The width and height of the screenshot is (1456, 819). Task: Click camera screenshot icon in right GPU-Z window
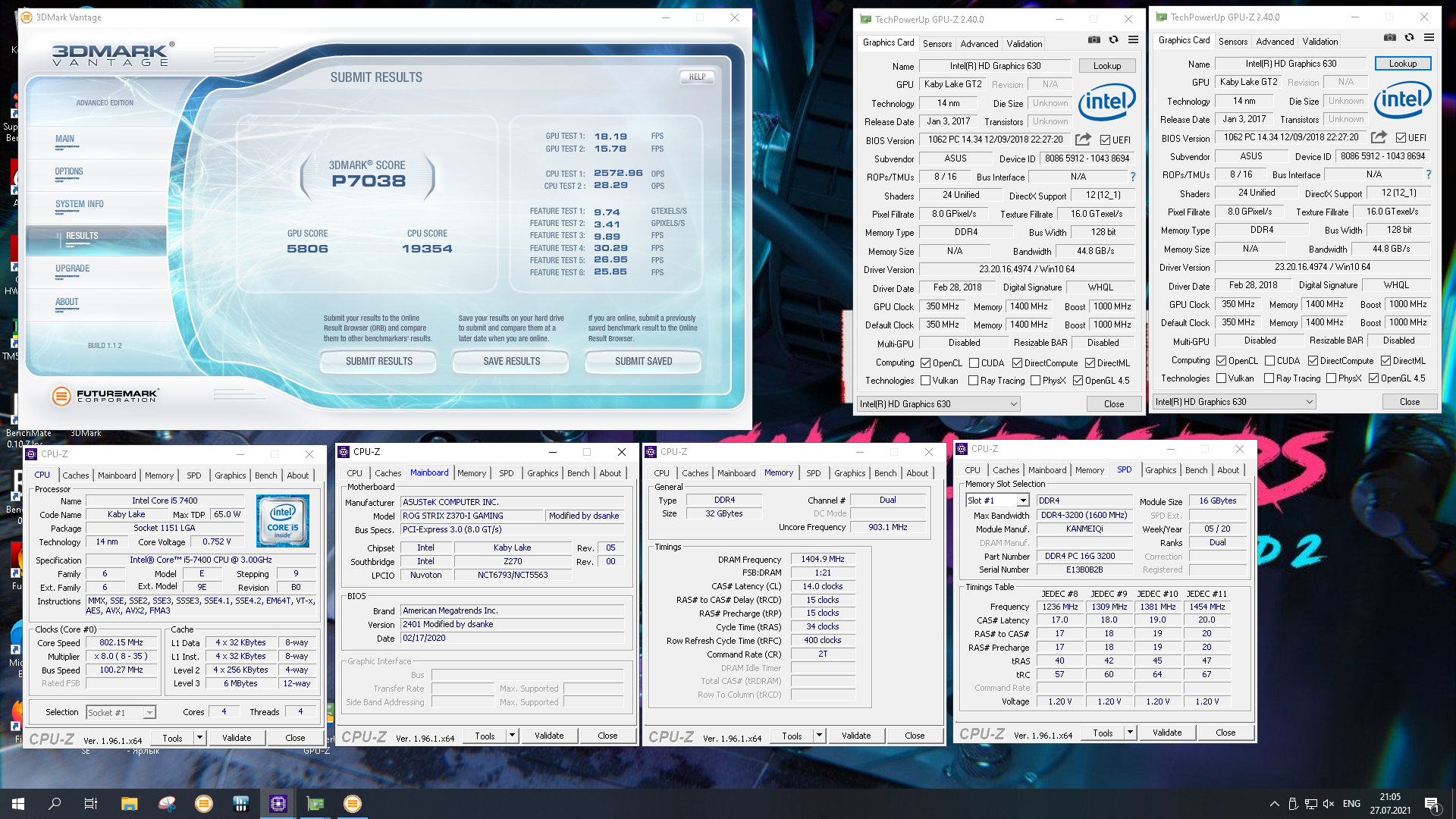tap(1389, 38)
